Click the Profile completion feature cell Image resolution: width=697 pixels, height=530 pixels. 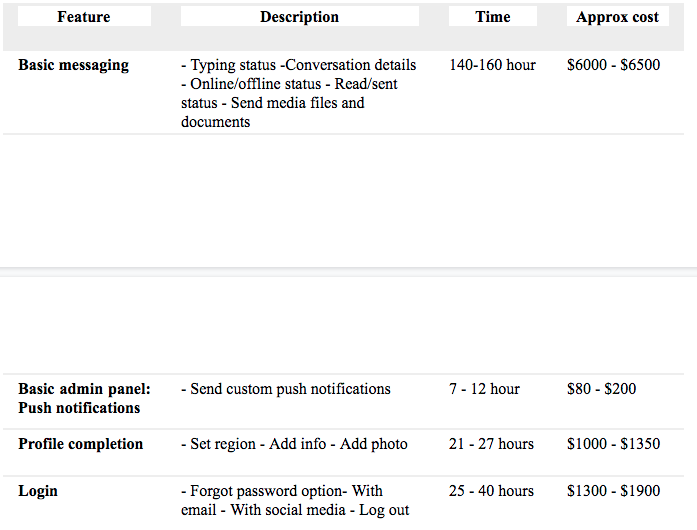80,444
